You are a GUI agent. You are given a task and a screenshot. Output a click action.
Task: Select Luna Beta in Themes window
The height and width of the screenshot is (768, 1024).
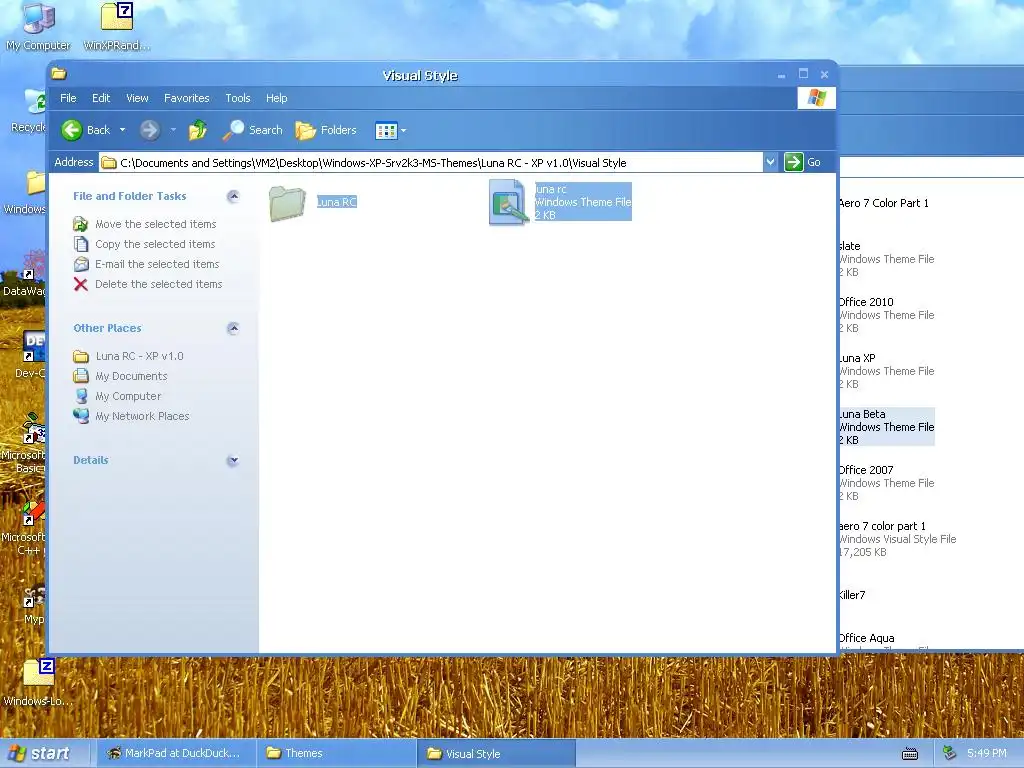coord(886,427)
